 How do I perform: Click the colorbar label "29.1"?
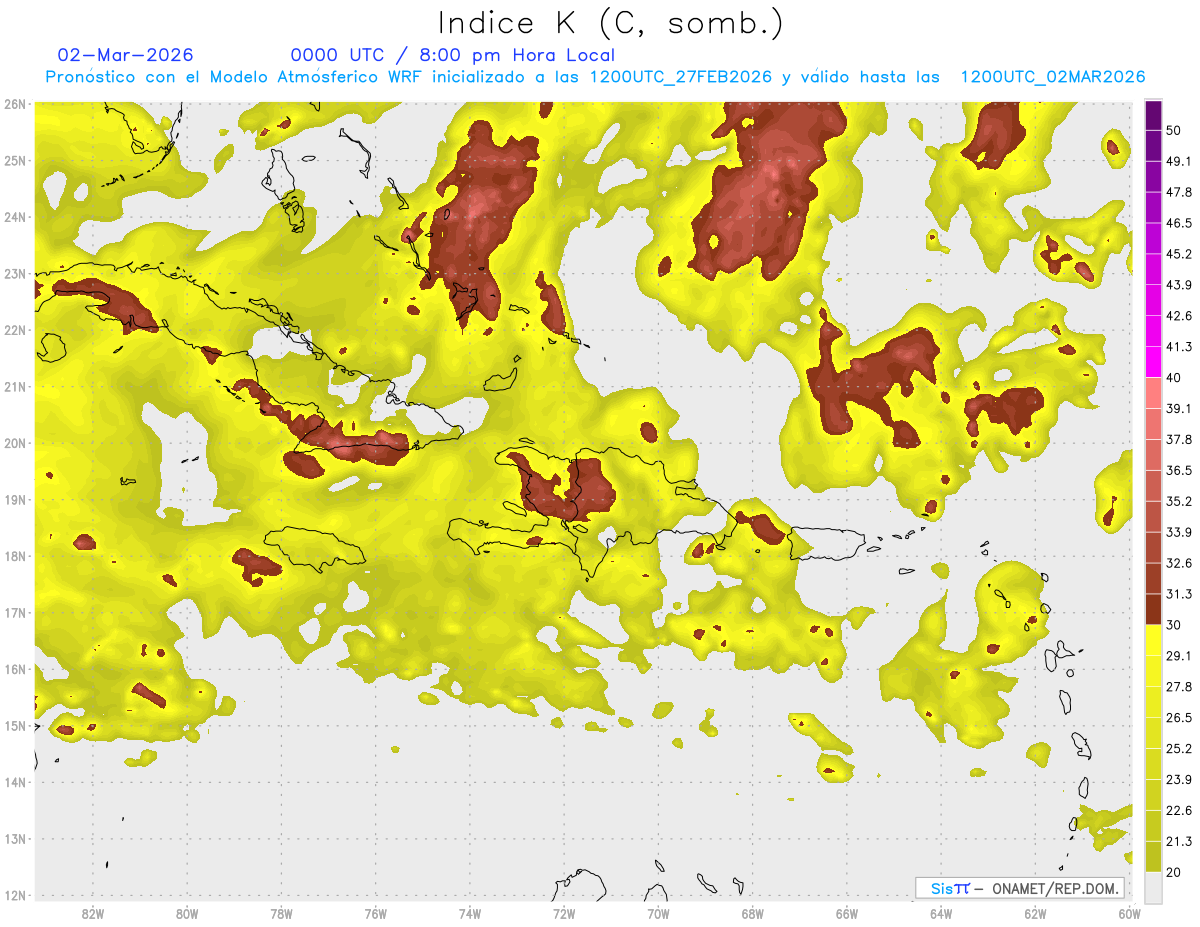click(x=1179, y=655)
